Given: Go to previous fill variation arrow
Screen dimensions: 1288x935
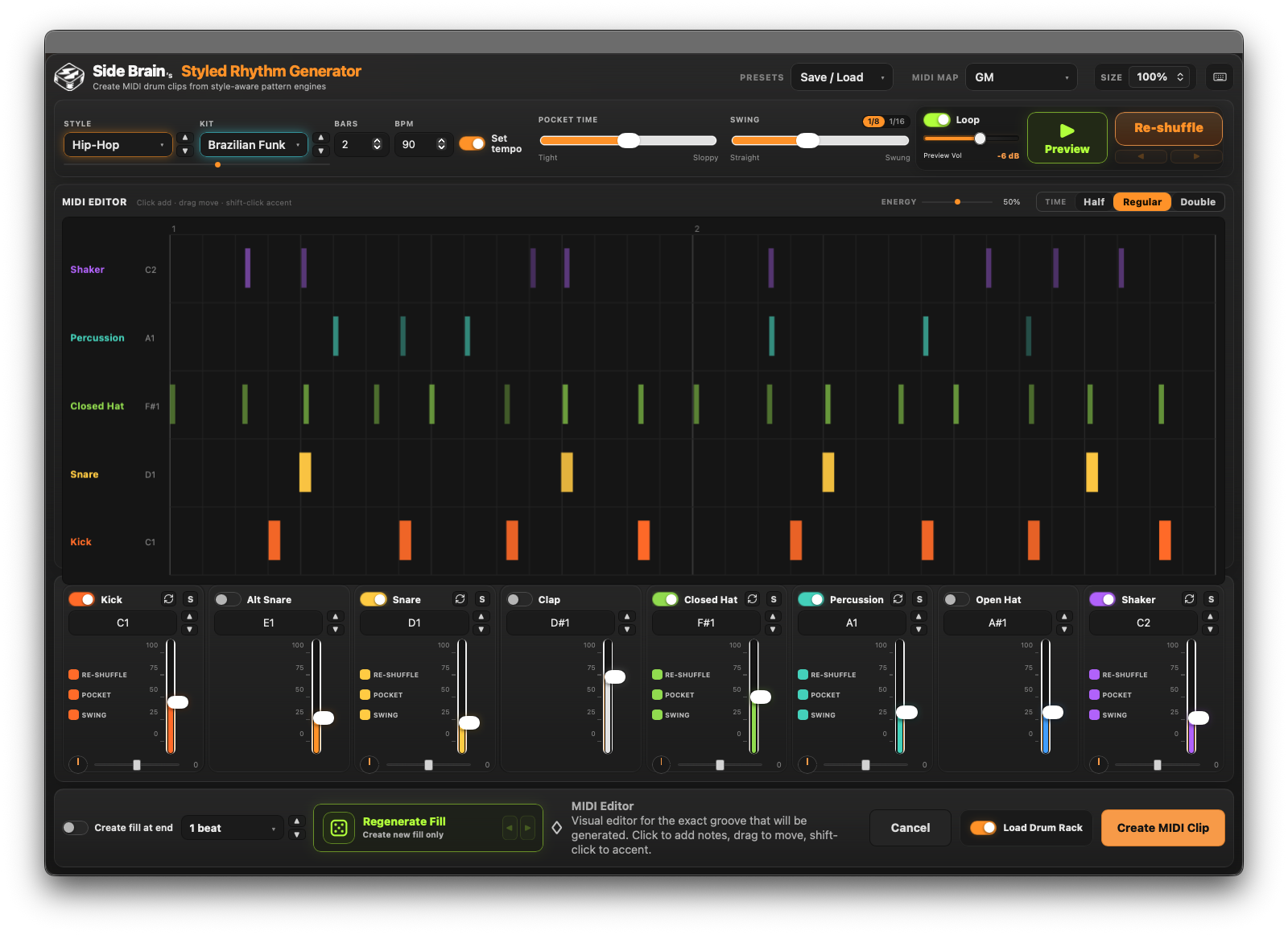Looking at the screenshot, I should (x=510, y=828).
